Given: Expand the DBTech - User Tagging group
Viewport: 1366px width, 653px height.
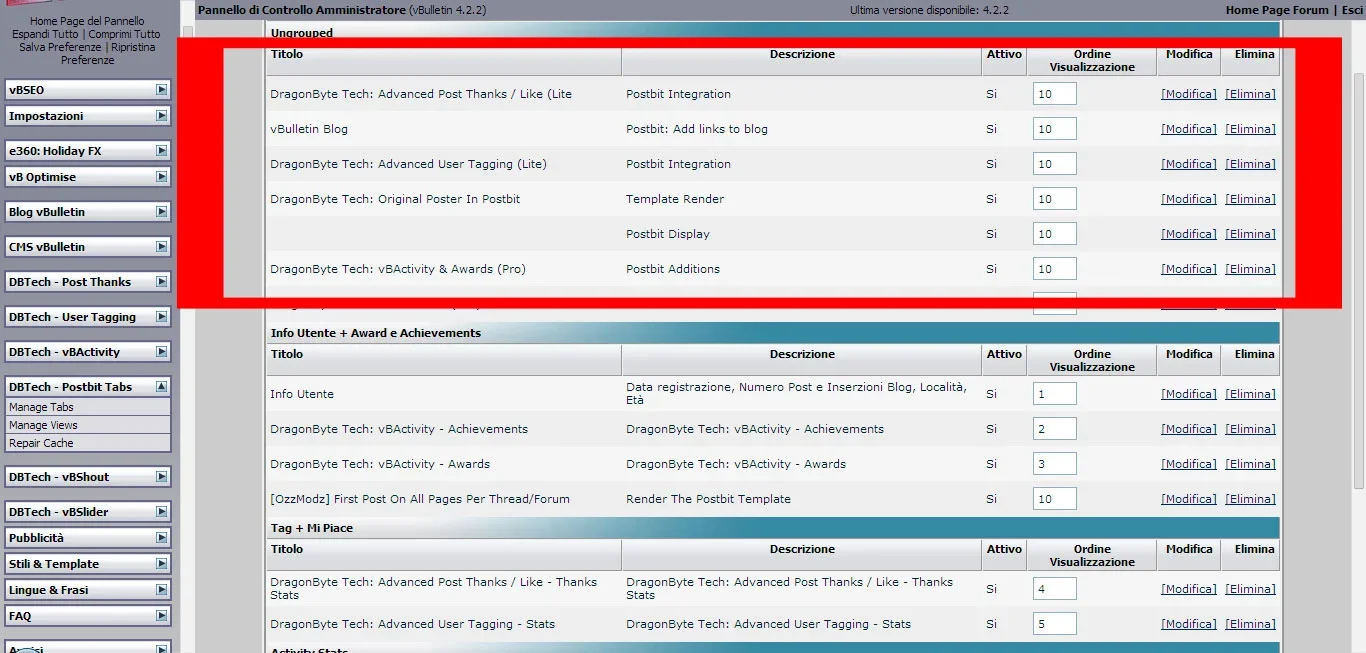Looking at the screenshot, I should click(161, 317).
